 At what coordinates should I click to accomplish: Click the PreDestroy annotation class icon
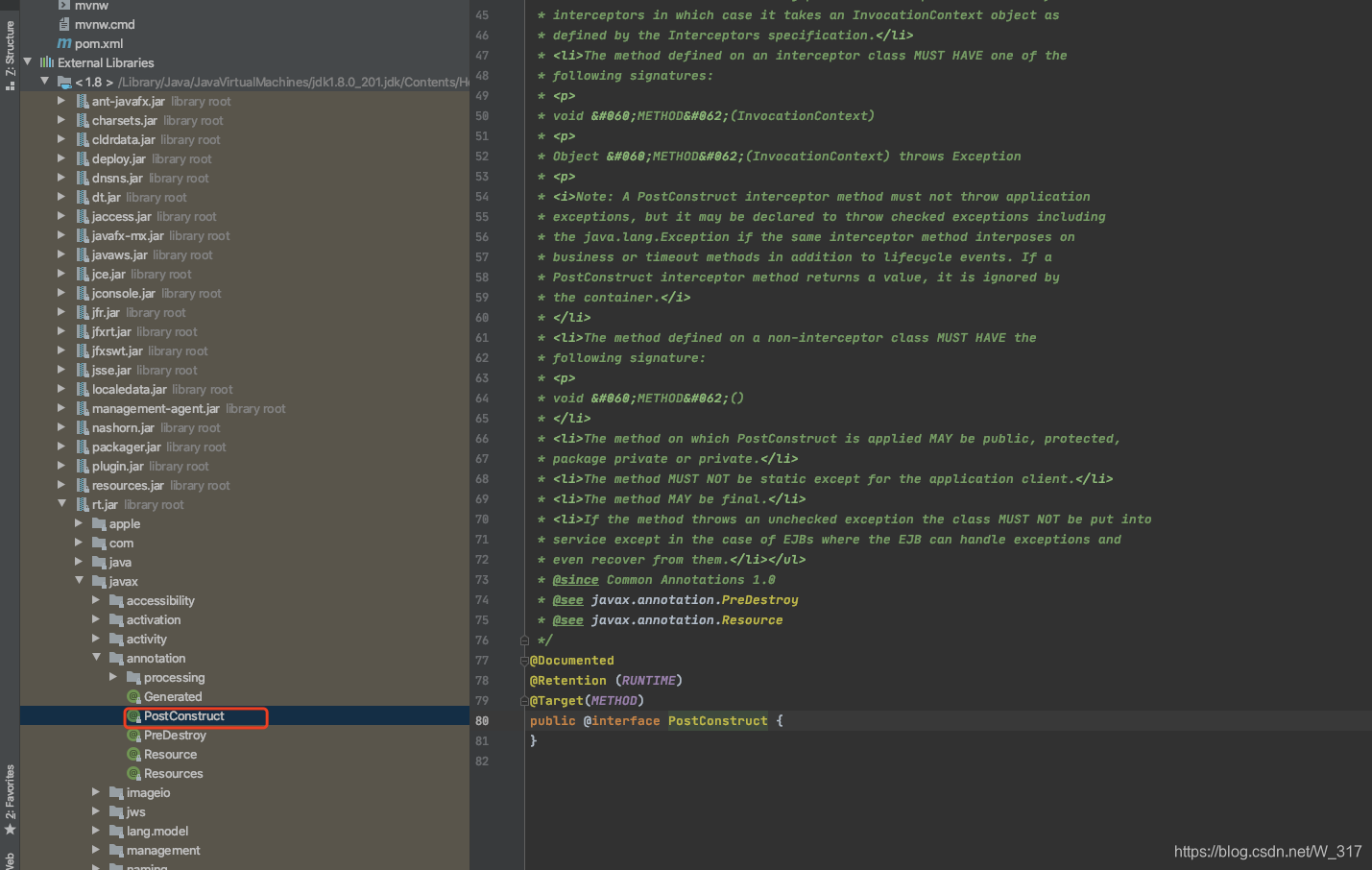pos(134,735)
